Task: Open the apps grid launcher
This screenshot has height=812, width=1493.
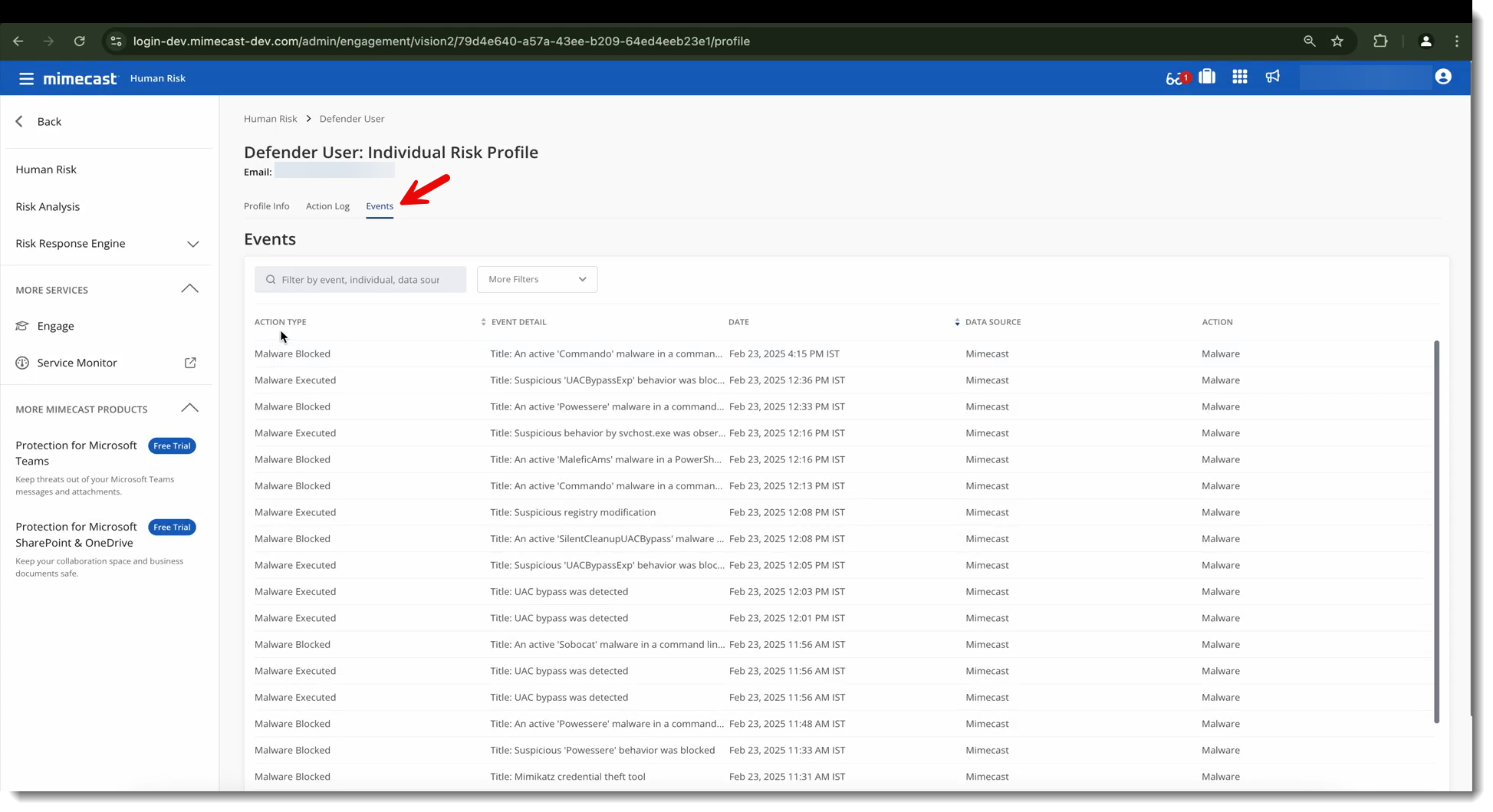Action: [x=1239, y=77]
